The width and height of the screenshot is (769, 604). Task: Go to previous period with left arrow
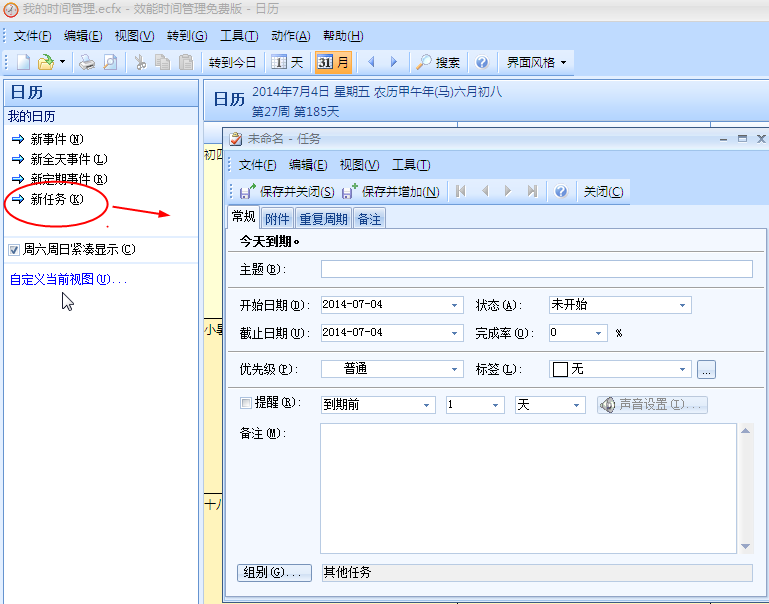coord(371,62)
